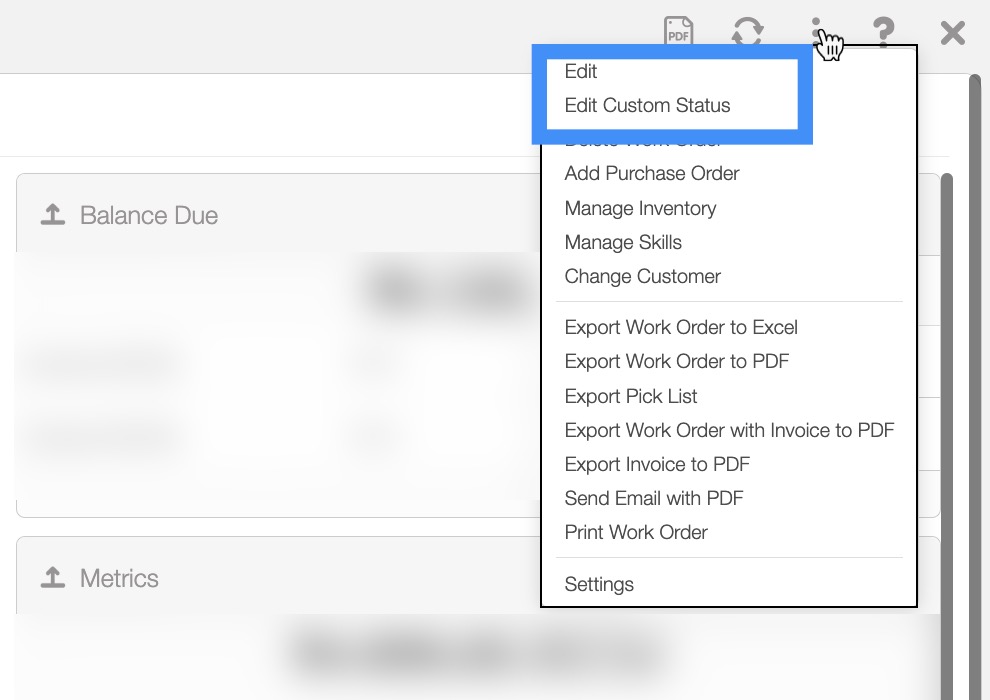This screenshot has height=700, width=990.
Task: Open help via the question mark icon
Action: click(x=883, y=31)
